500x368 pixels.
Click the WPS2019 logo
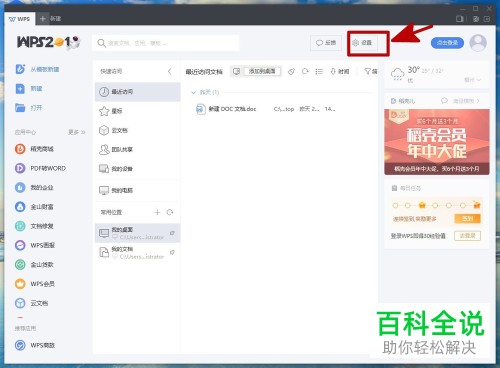point(49,43)
